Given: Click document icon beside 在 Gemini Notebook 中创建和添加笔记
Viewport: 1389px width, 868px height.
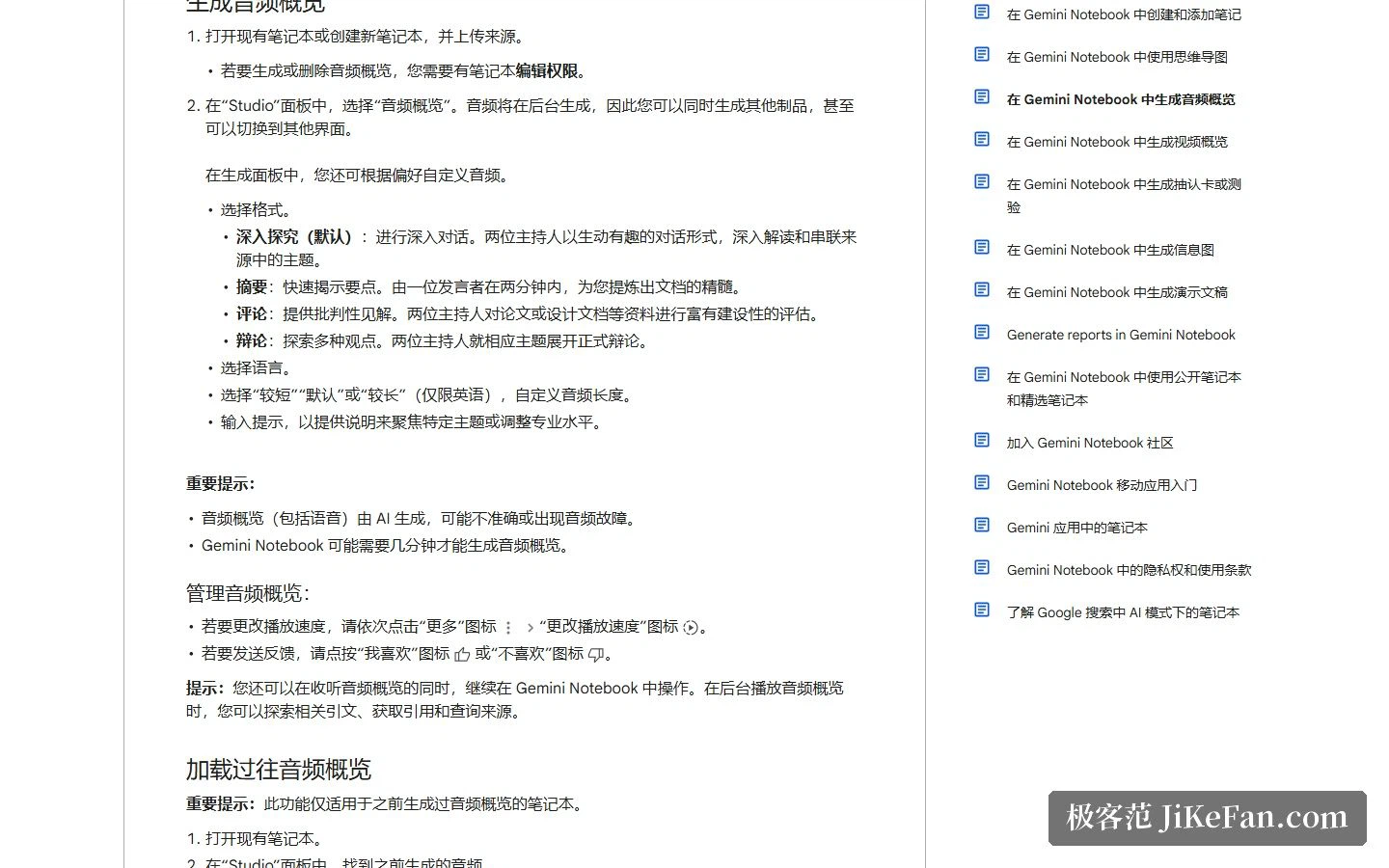Looking at the screenshot, I should (982, 12).
